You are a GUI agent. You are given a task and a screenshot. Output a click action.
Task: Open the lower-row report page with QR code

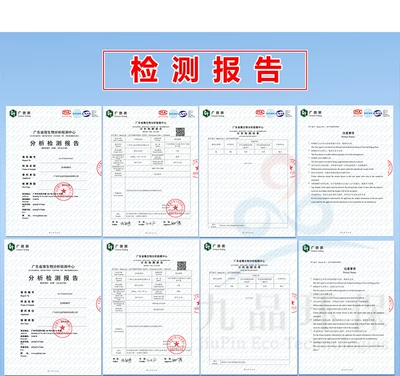[150, 307]
